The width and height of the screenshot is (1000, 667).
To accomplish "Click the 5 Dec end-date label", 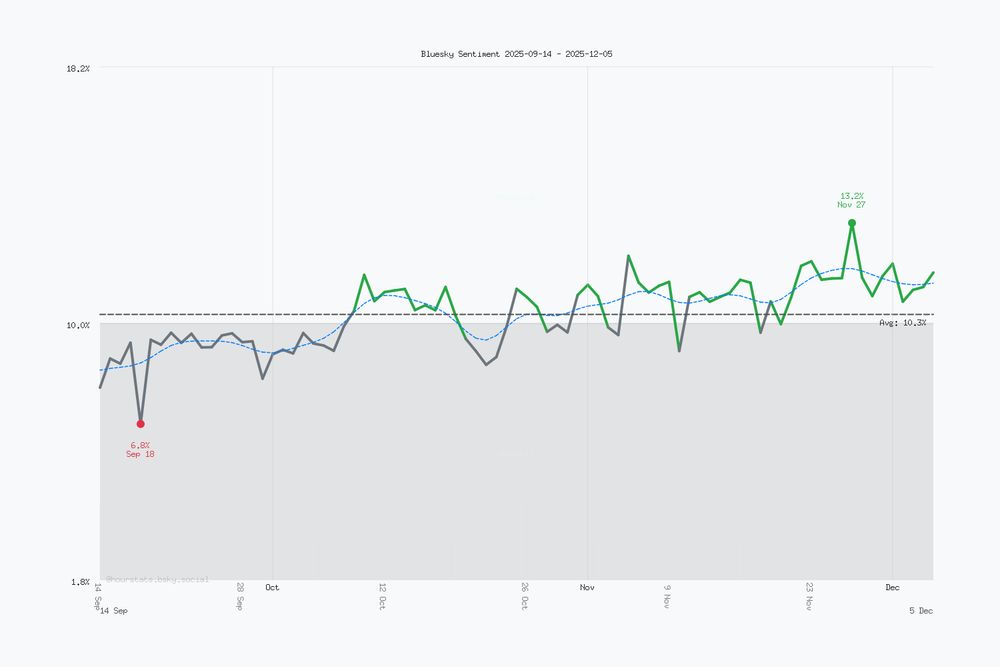I will pos(919,610).
